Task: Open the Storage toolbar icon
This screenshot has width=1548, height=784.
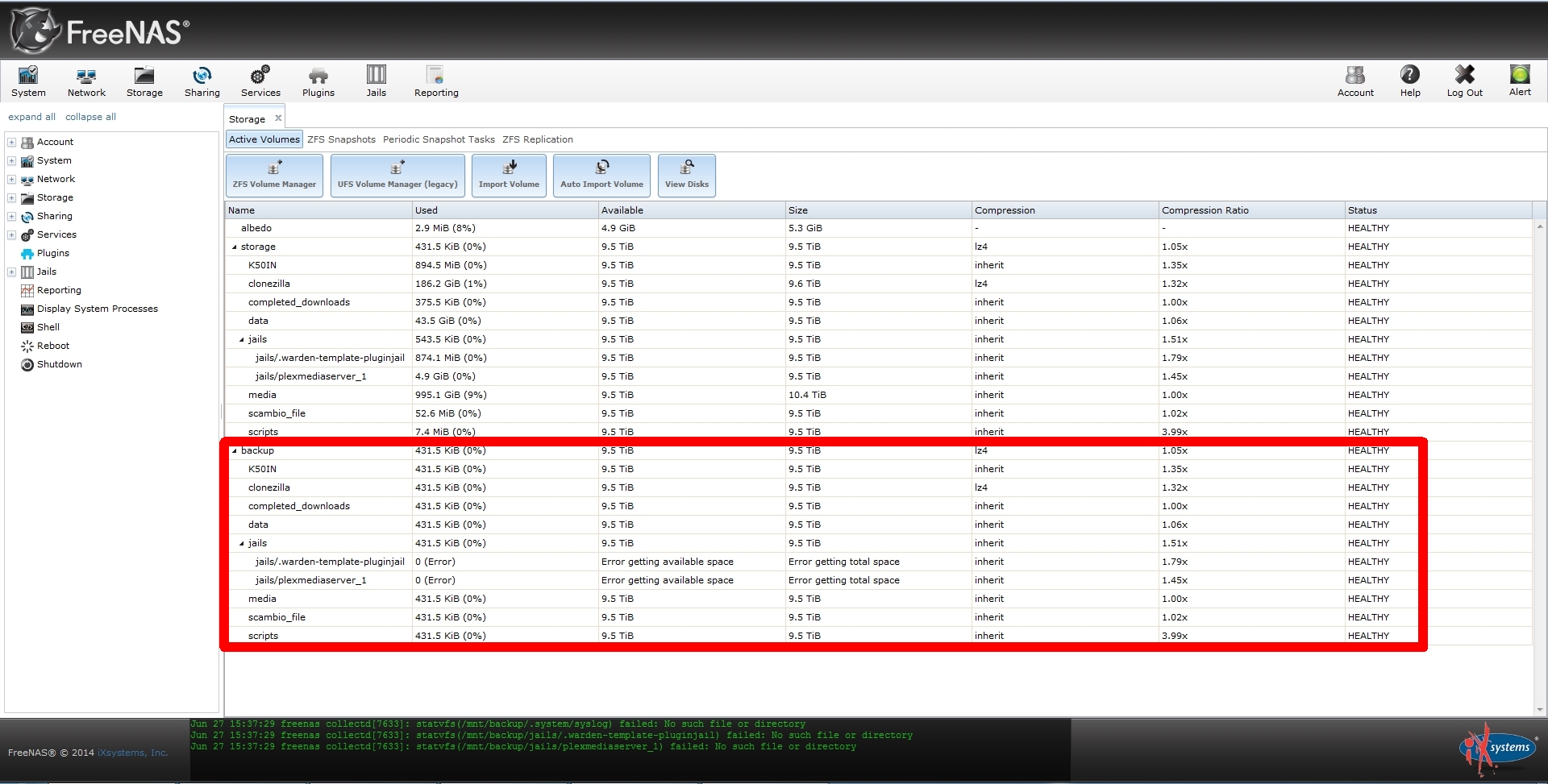Action: pos(144,81)
